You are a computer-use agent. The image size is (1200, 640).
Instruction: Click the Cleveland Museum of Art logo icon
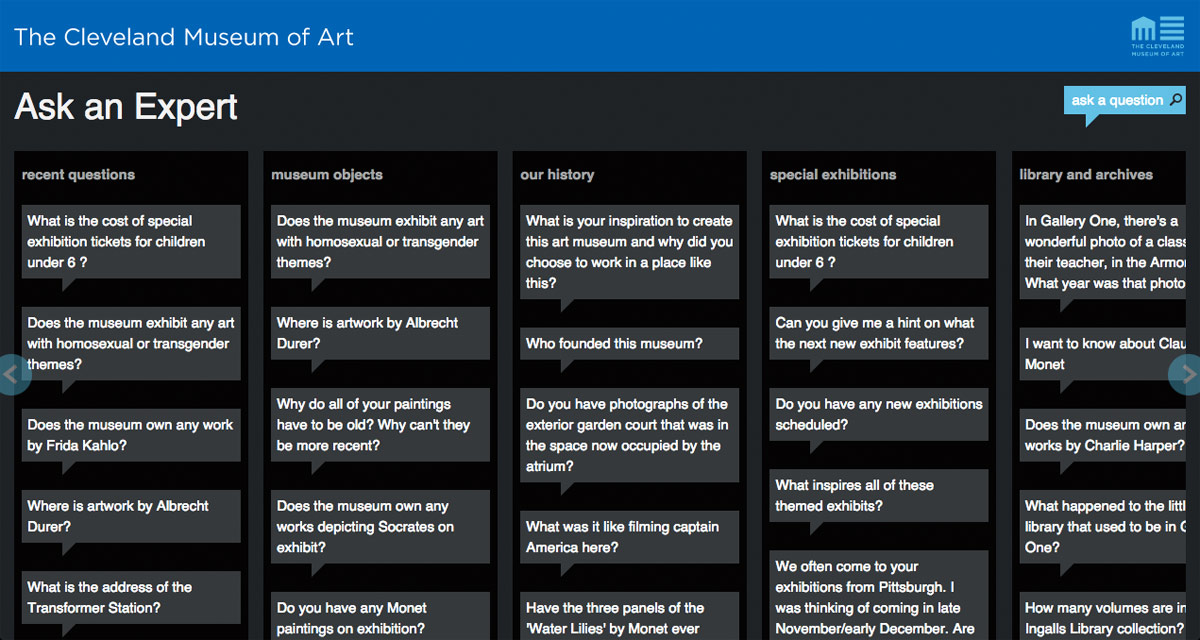1157,36
